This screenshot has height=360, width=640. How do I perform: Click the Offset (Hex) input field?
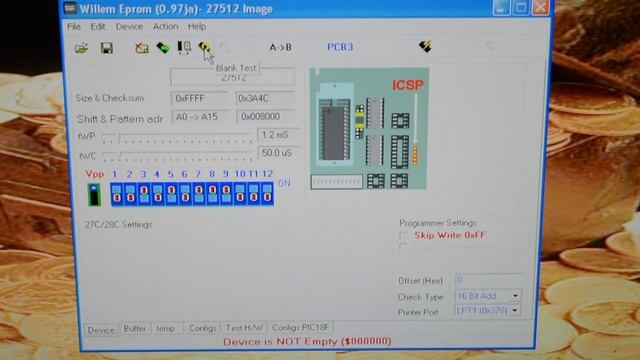pos(488,280)
